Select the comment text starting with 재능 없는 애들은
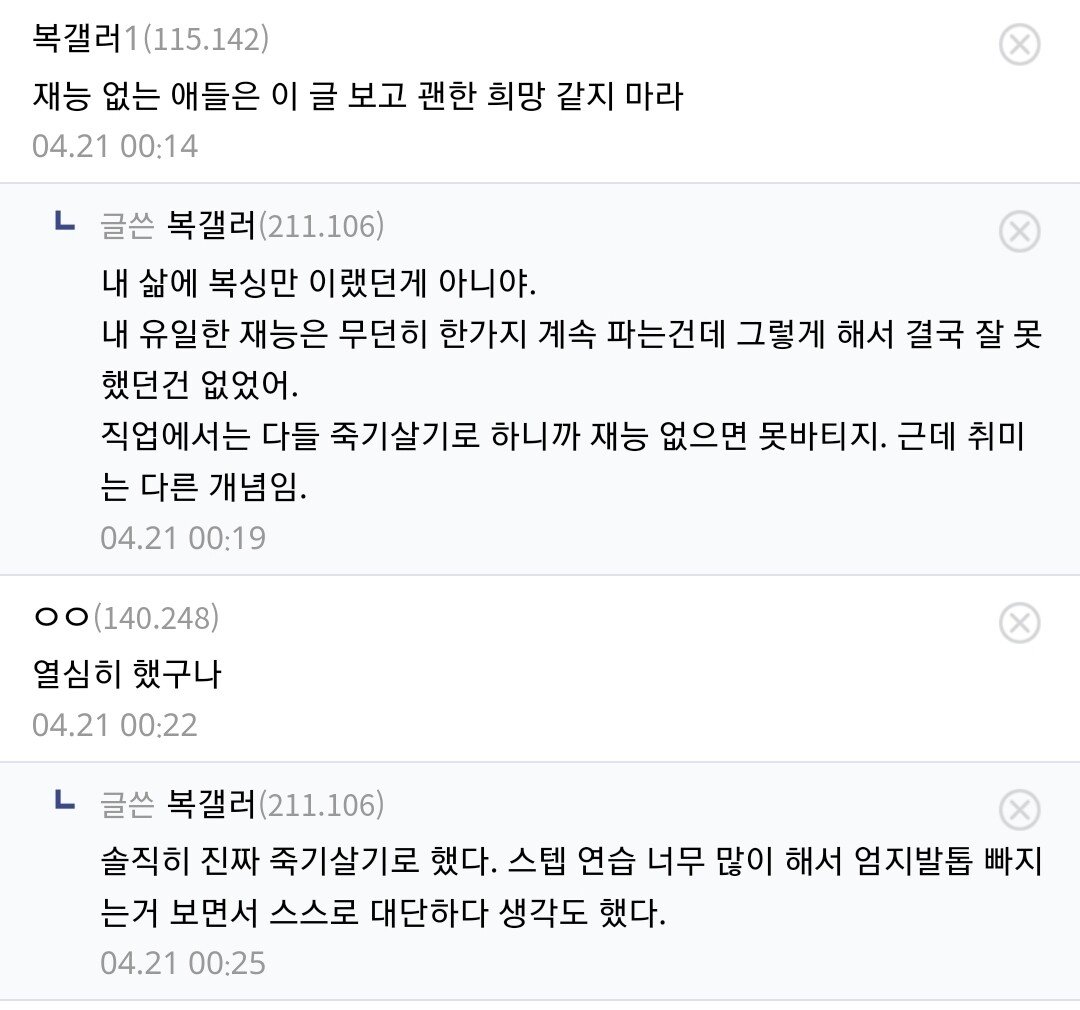Viewport: 1080px width, 1010px height. (357, 97)
